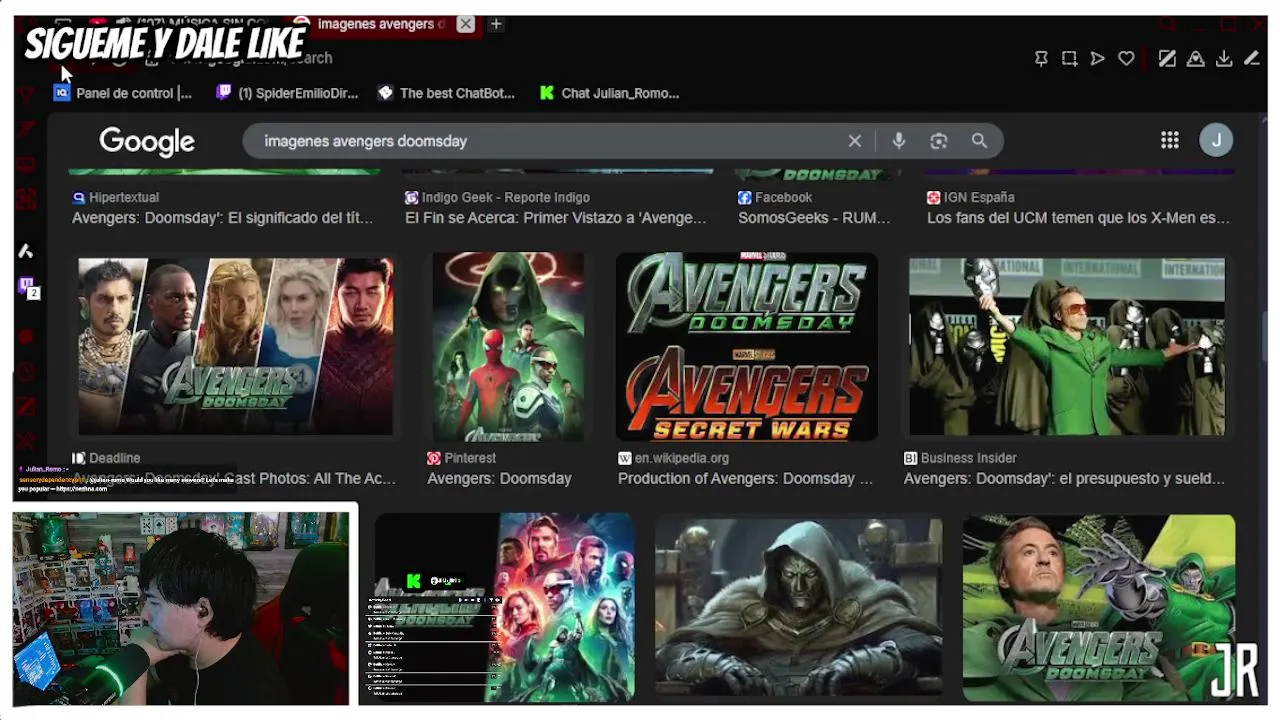Open the 'Panel de control' bookmark
Screen dimensions: 1280x720
click(x=122, y=93)
